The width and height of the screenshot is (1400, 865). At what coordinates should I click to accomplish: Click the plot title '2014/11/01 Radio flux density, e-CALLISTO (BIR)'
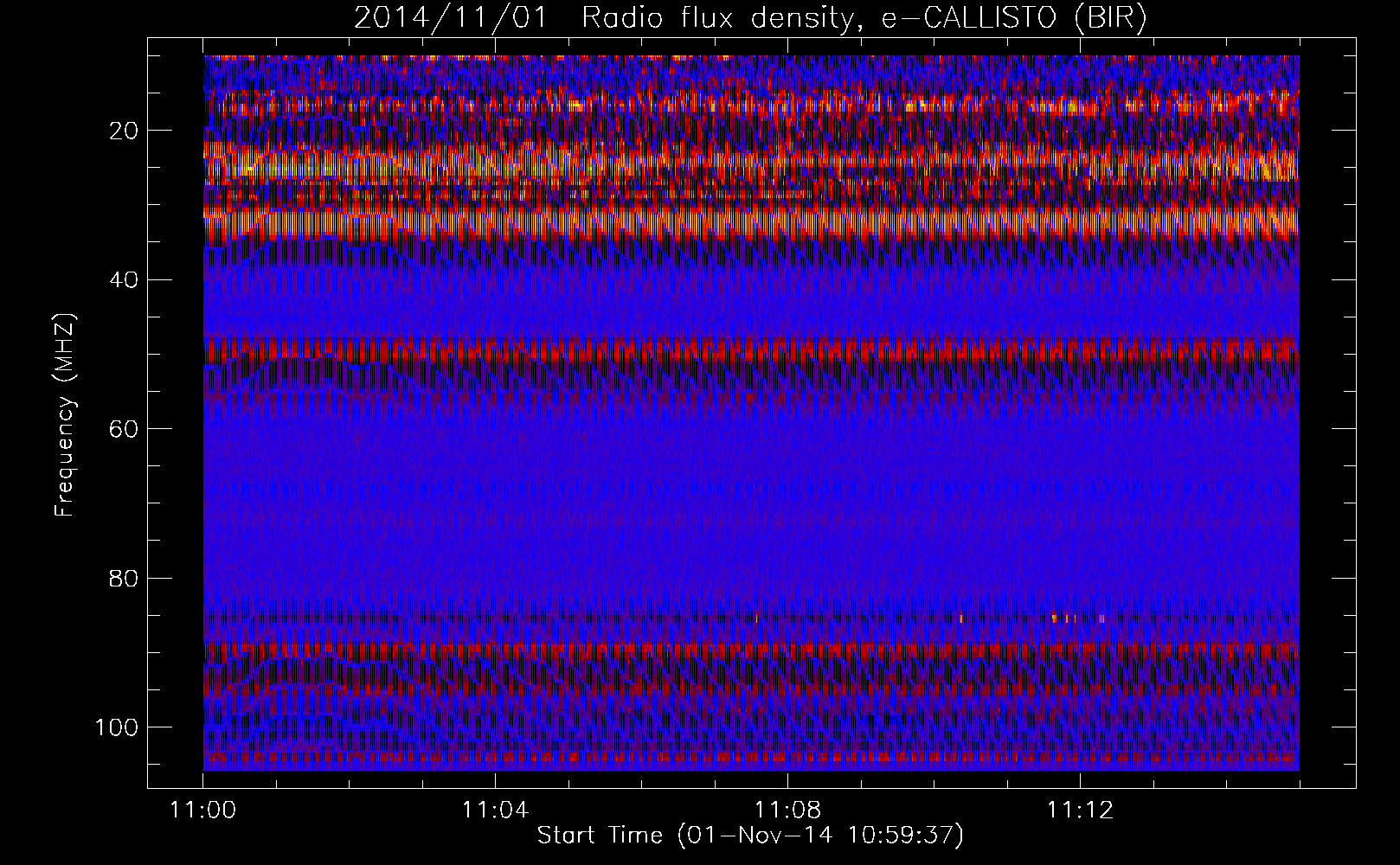[750, 18]
